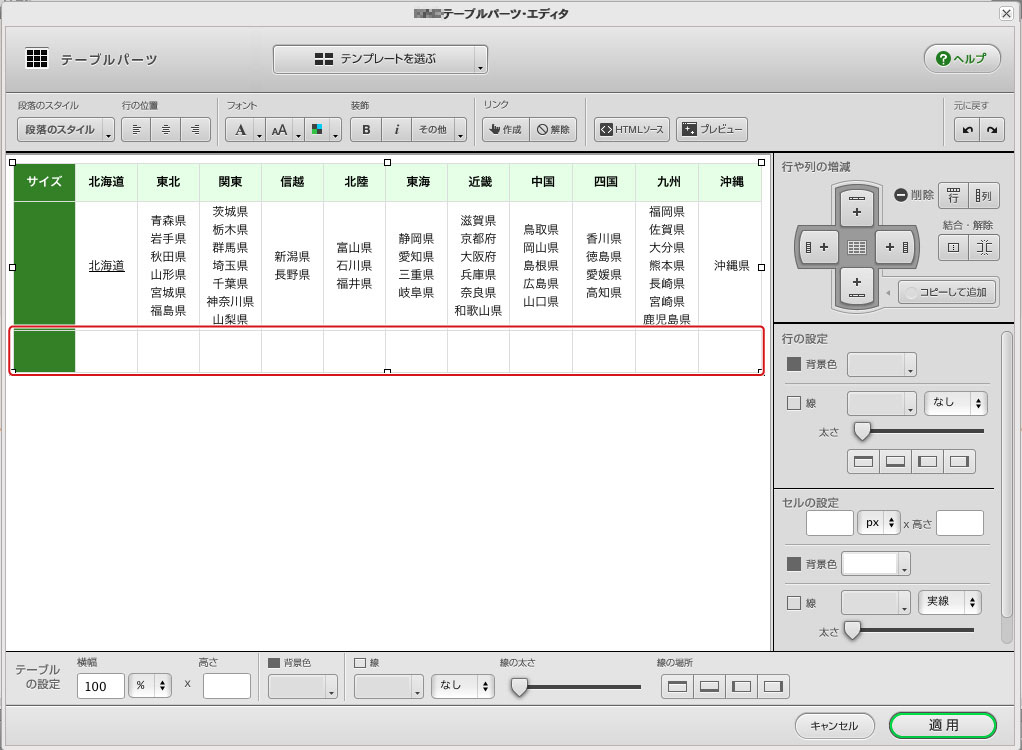Viewport: 1022px width, 750px height.
Task: Toggle the コピーして追加 option
Action: 948,292
